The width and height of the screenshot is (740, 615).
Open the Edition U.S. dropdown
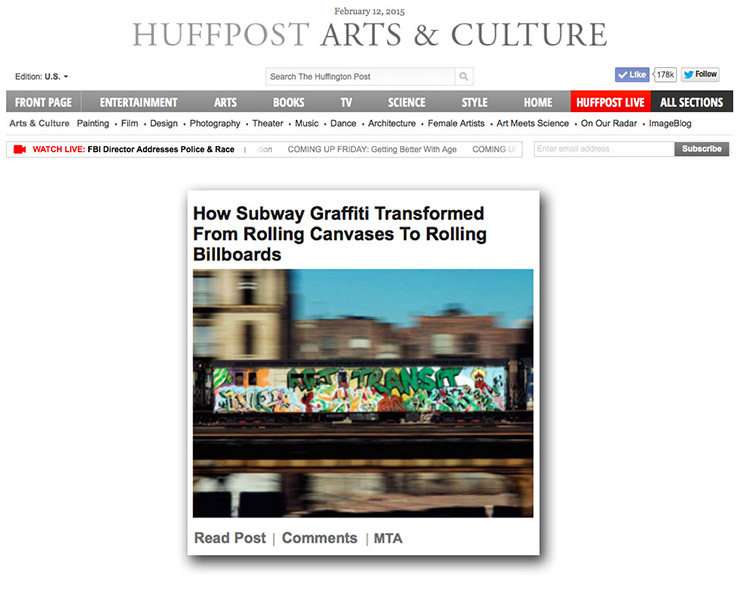pos(42,76)
